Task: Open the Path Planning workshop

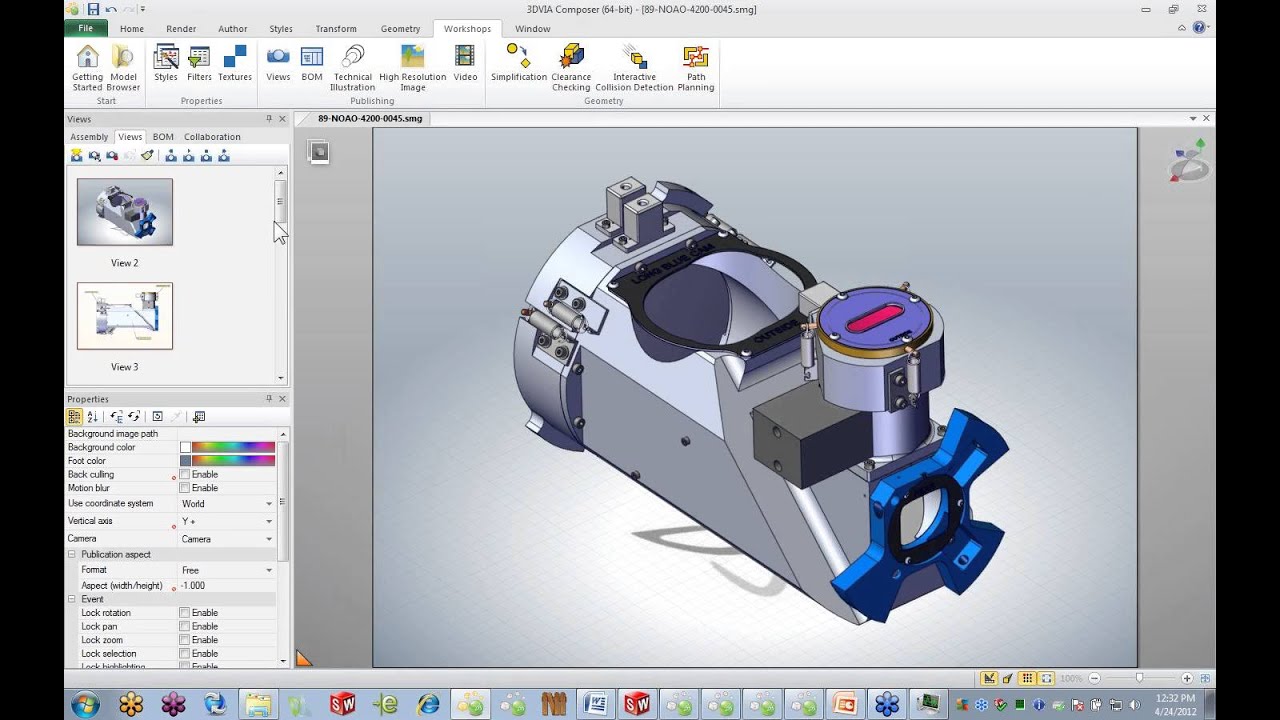Action: click(695, 68)
